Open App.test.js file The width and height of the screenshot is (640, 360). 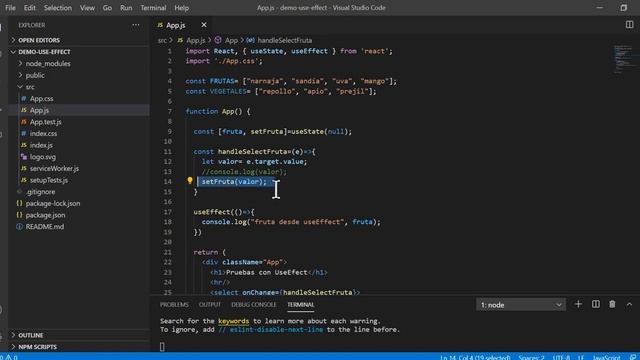pyautogui.click(x=45, y=122)
